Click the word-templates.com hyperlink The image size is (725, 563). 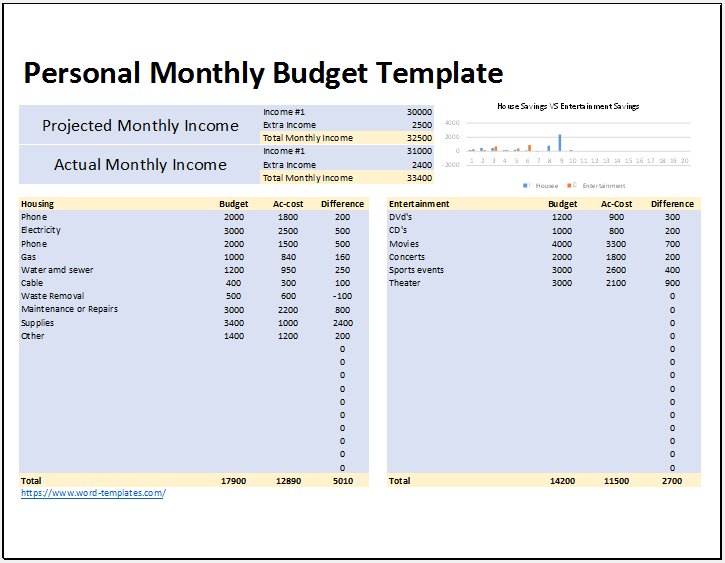[x=93, y=493]
